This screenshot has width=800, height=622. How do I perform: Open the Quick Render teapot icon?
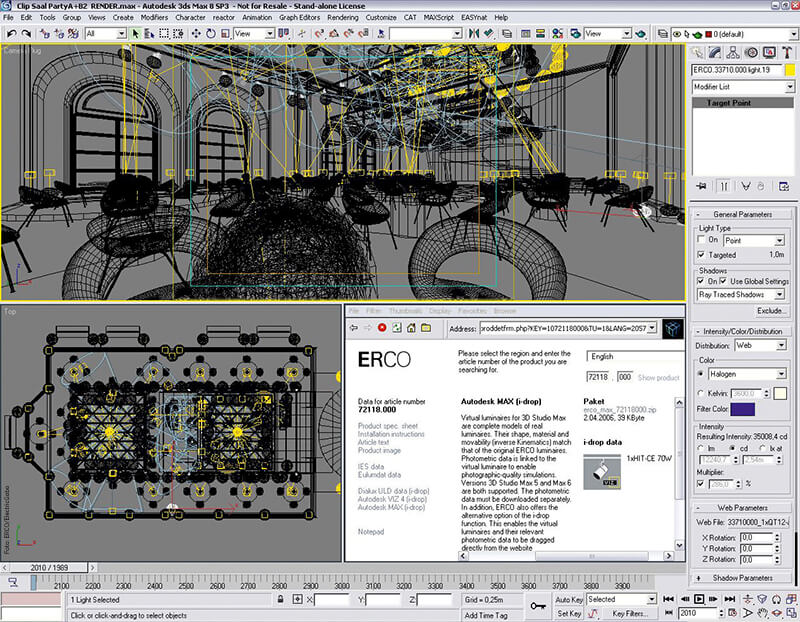[641, 34]
